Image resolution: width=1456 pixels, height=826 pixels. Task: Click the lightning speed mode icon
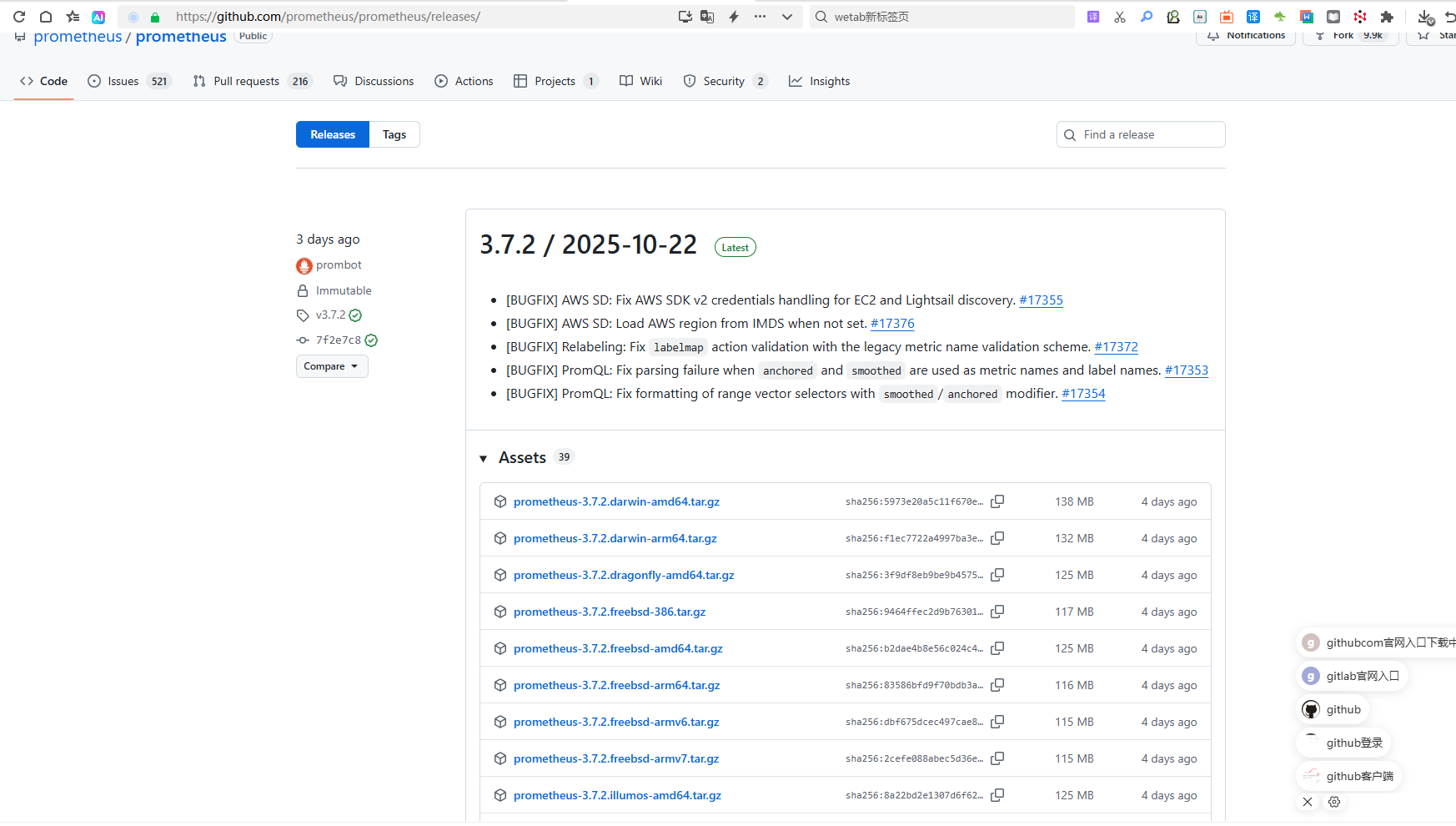(x=734, y=17)
